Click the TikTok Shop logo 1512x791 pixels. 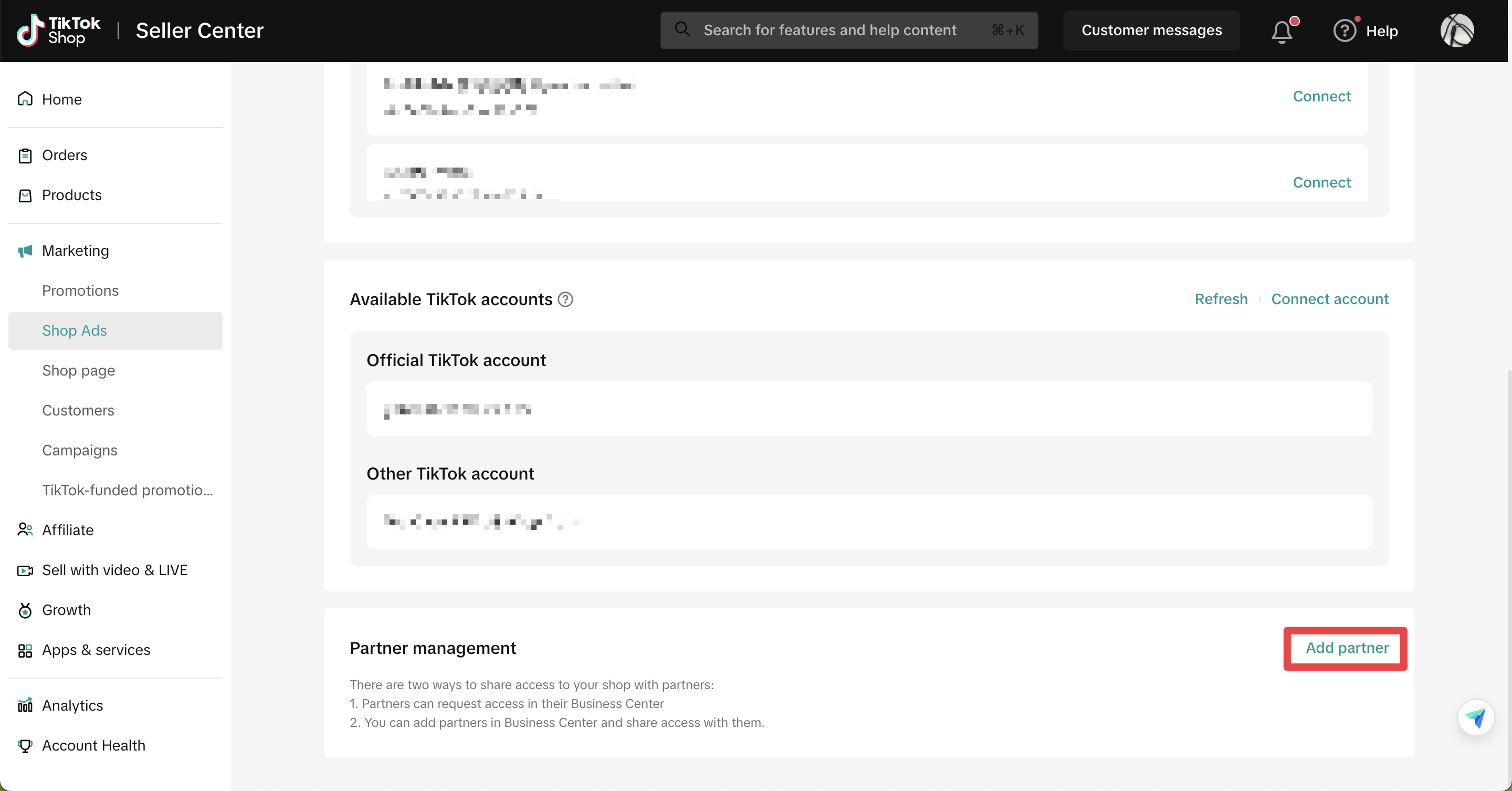click(x=59, y=30)
